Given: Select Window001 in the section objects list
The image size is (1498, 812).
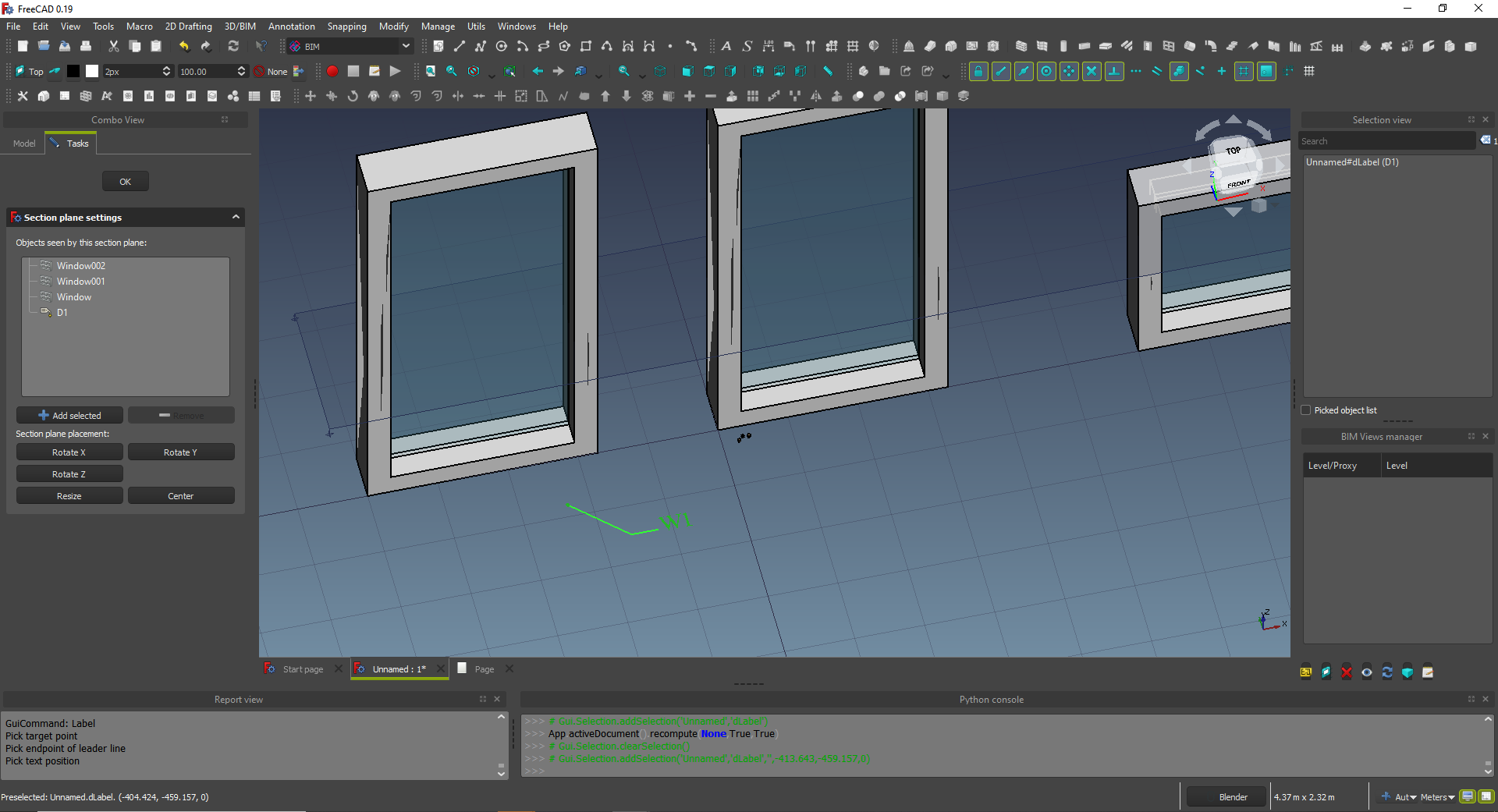Looking at the screenshot, I should tap(80, 282).
